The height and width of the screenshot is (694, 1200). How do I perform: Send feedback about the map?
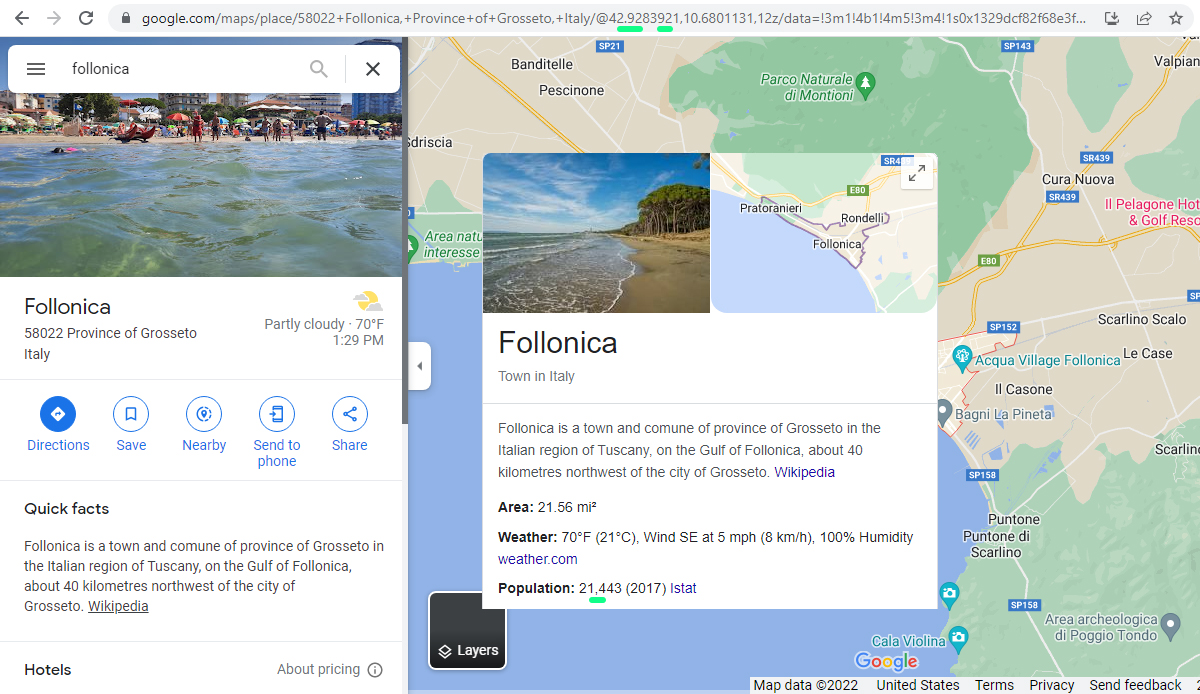point(1135,684)
